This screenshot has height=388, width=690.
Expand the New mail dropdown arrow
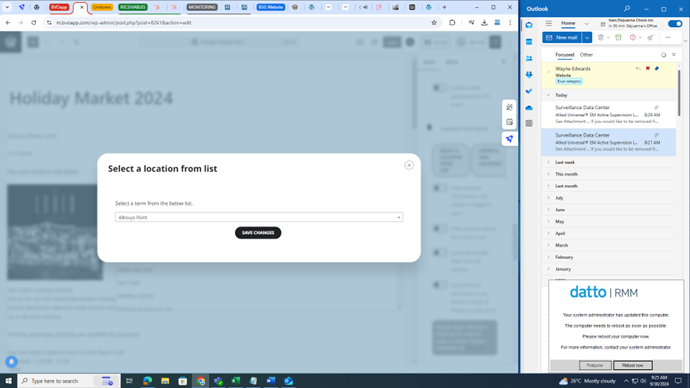point(587,37)
